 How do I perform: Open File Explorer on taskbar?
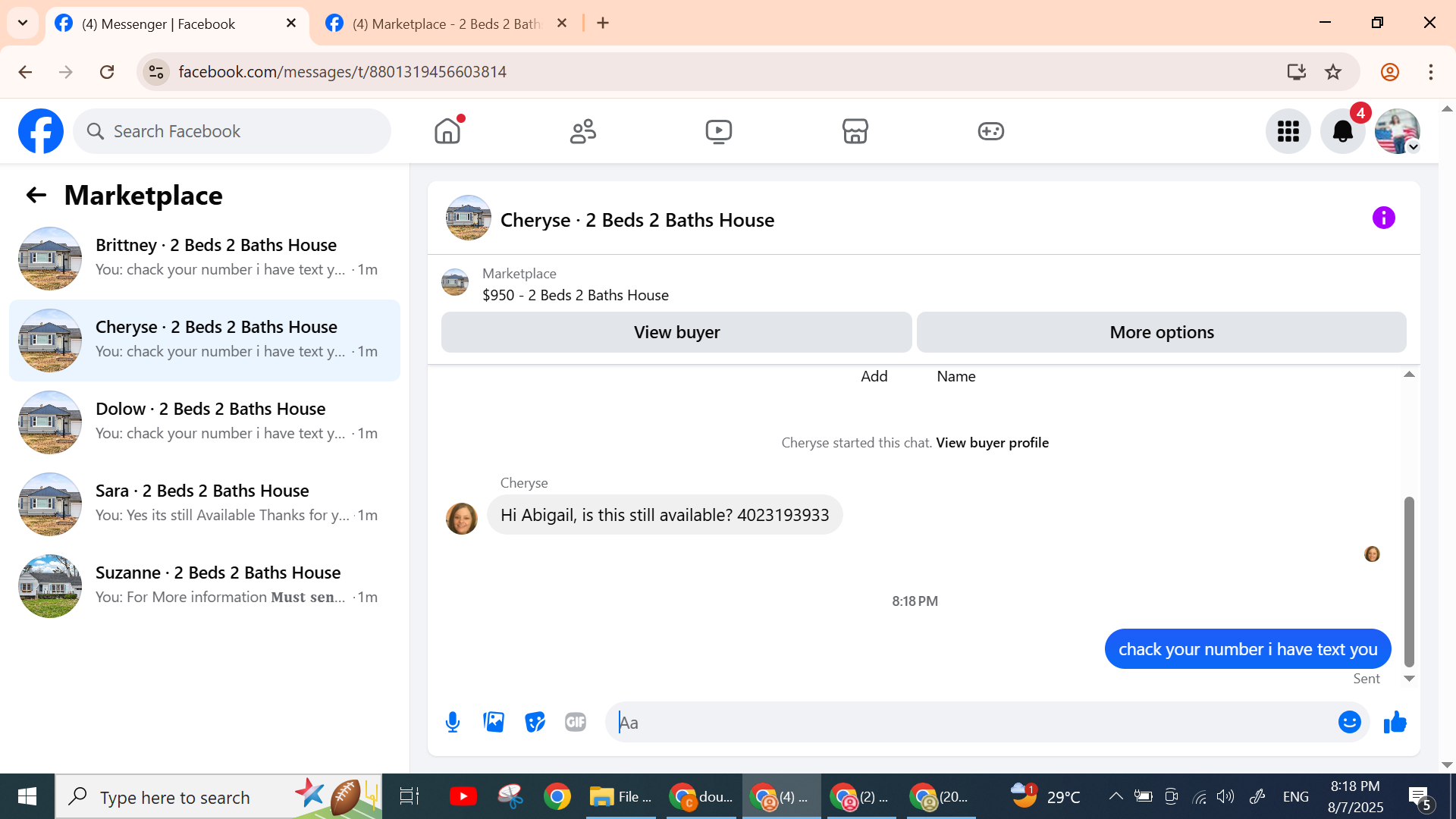click(621, 796)
